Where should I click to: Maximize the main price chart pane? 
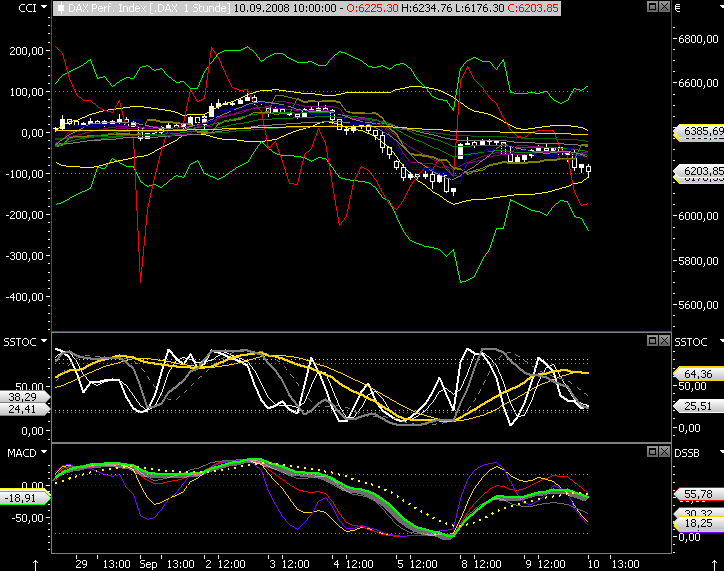pos(652,6)
